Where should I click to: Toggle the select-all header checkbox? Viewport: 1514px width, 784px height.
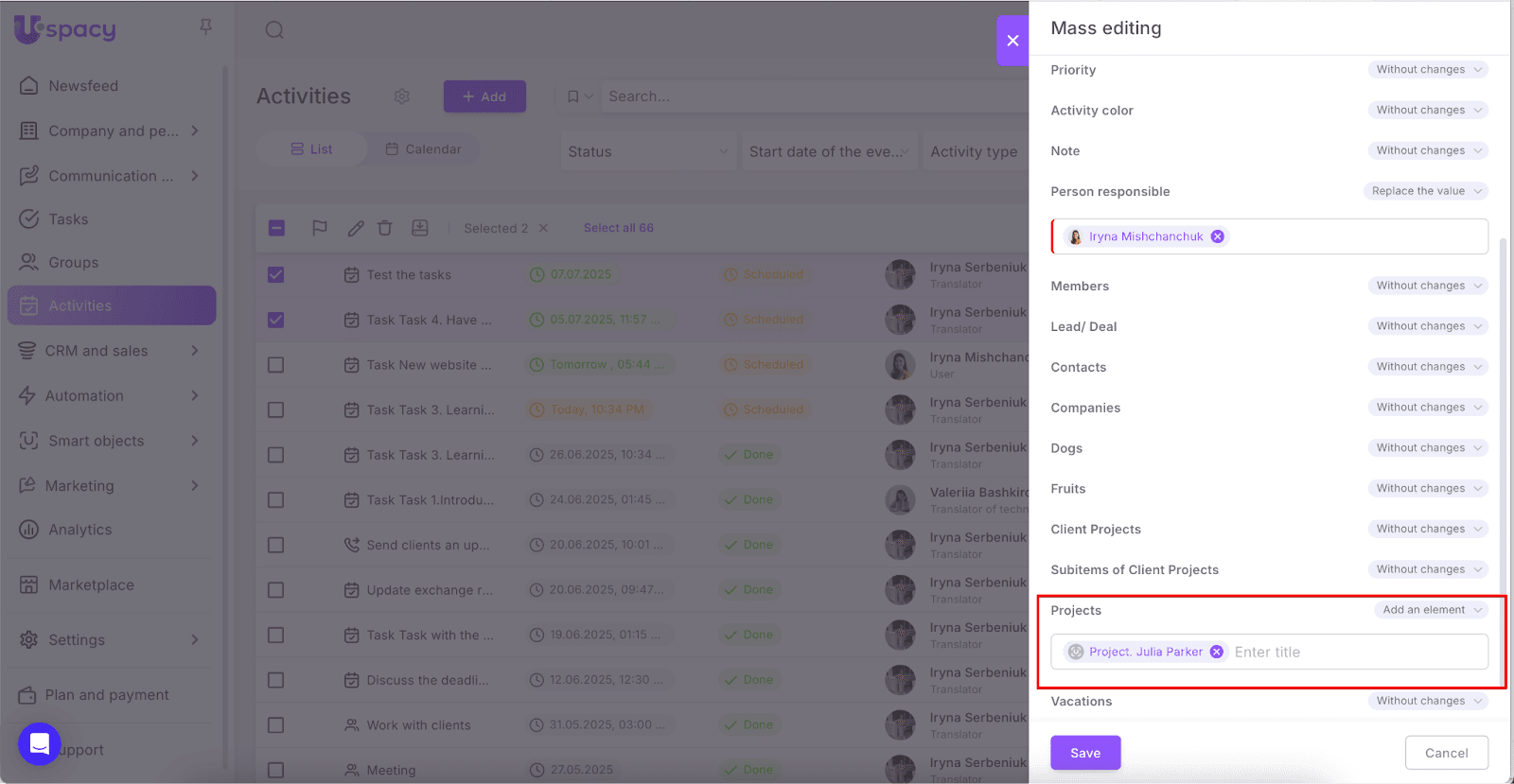pos(276,228)
